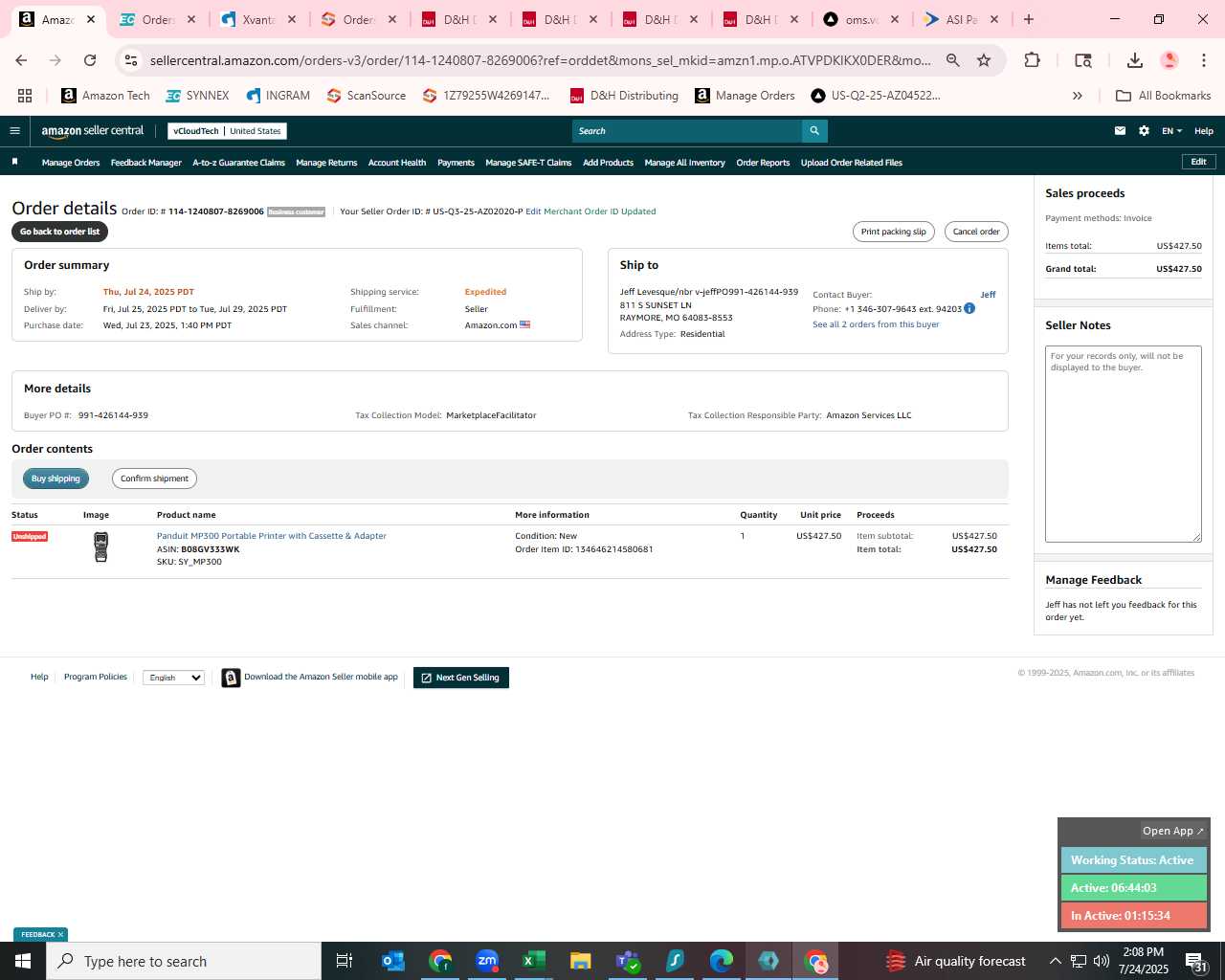Open Payments menu item
Viewport: 1225px width, 980px height.
click(456, 163)
